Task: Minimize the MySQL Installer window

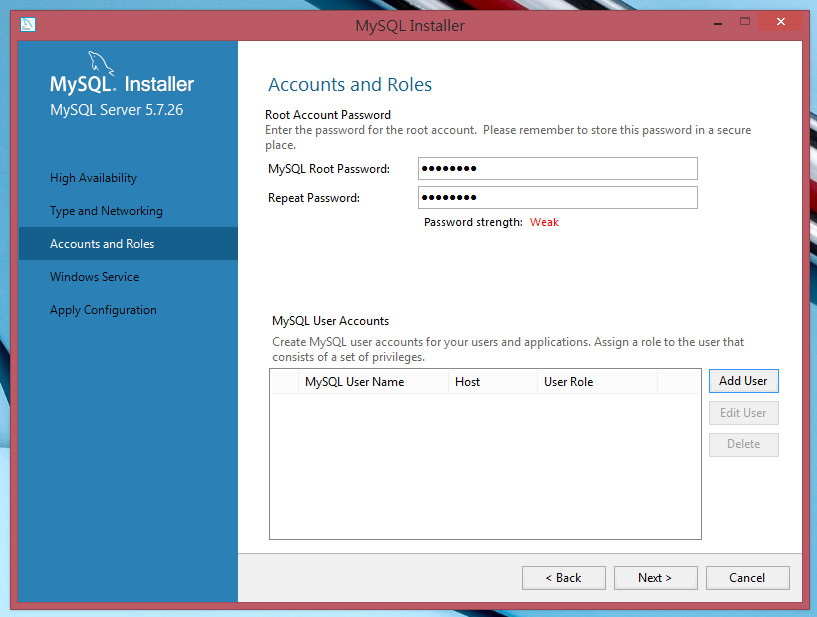Action: point(718,23)
